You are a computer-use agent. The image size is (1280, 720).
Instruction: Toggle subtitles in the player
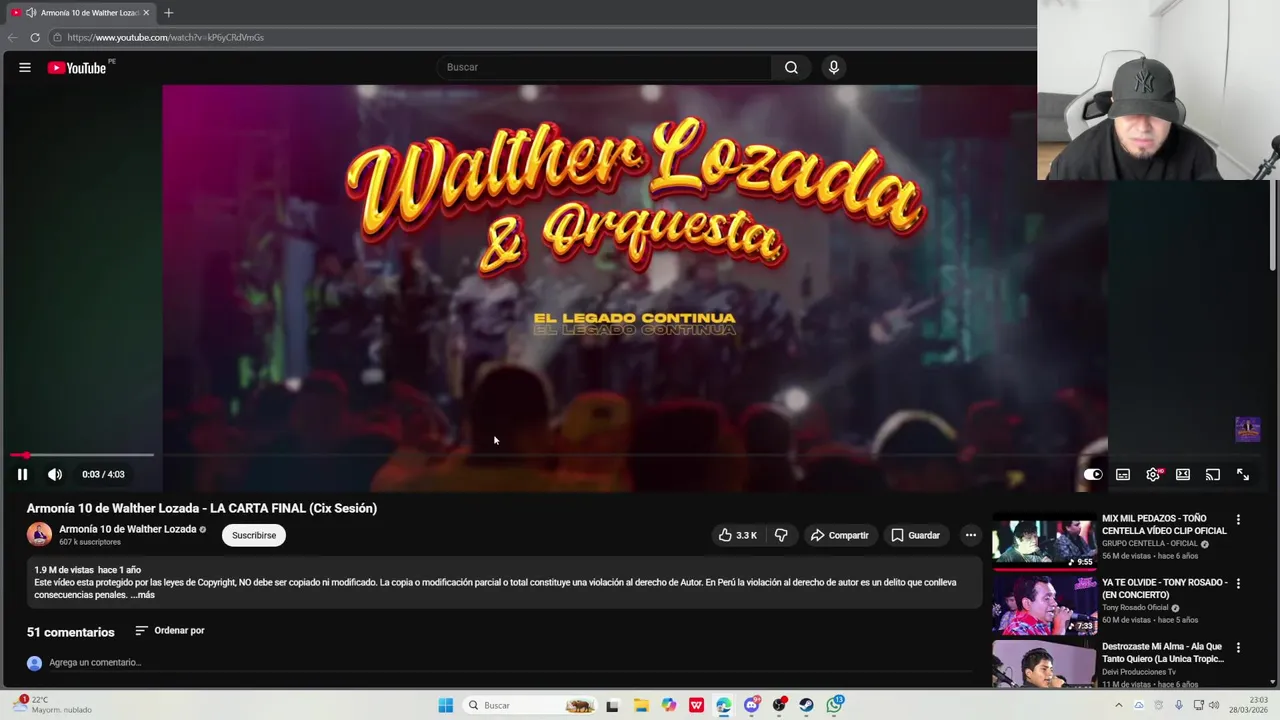[x=1123, y=474]
